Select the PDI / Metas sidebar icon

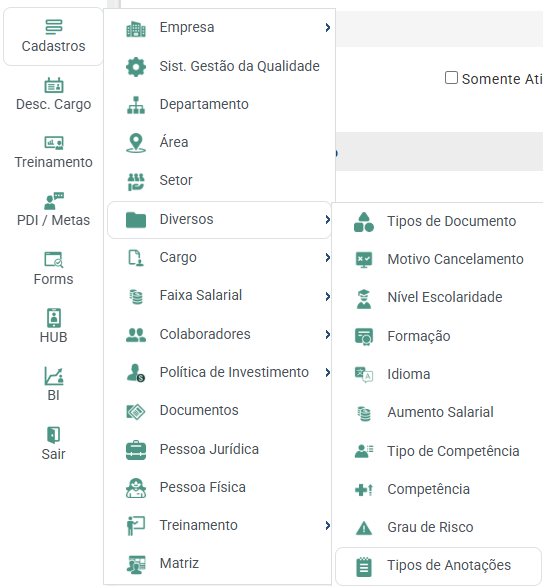click(x=54, y=201)
